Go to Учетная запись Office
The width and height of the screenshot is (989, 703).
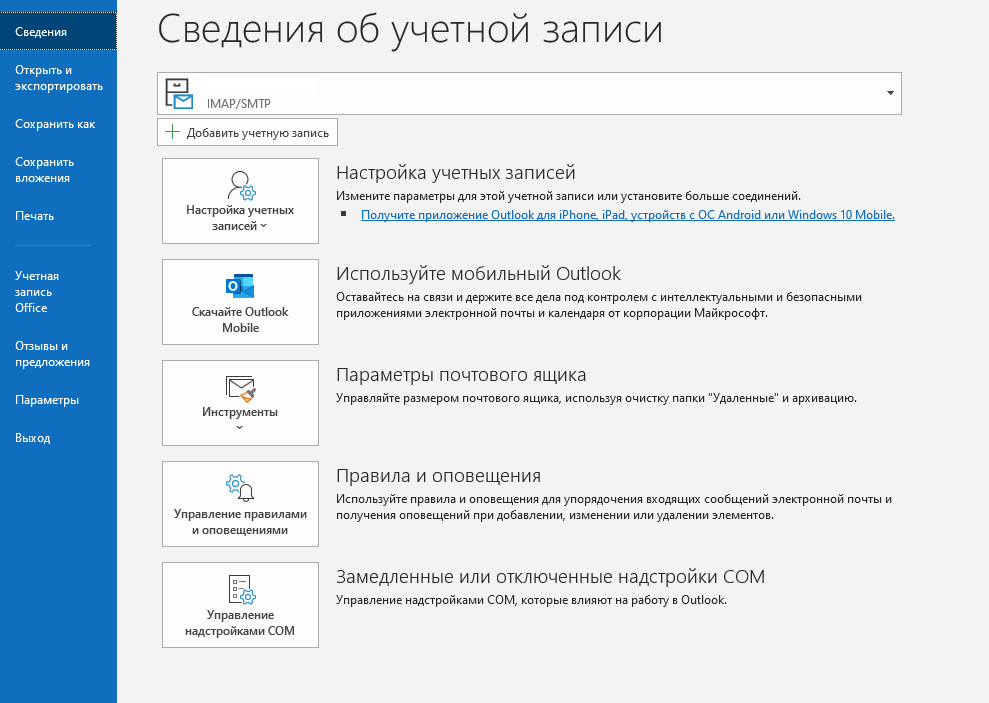(37, 292)
